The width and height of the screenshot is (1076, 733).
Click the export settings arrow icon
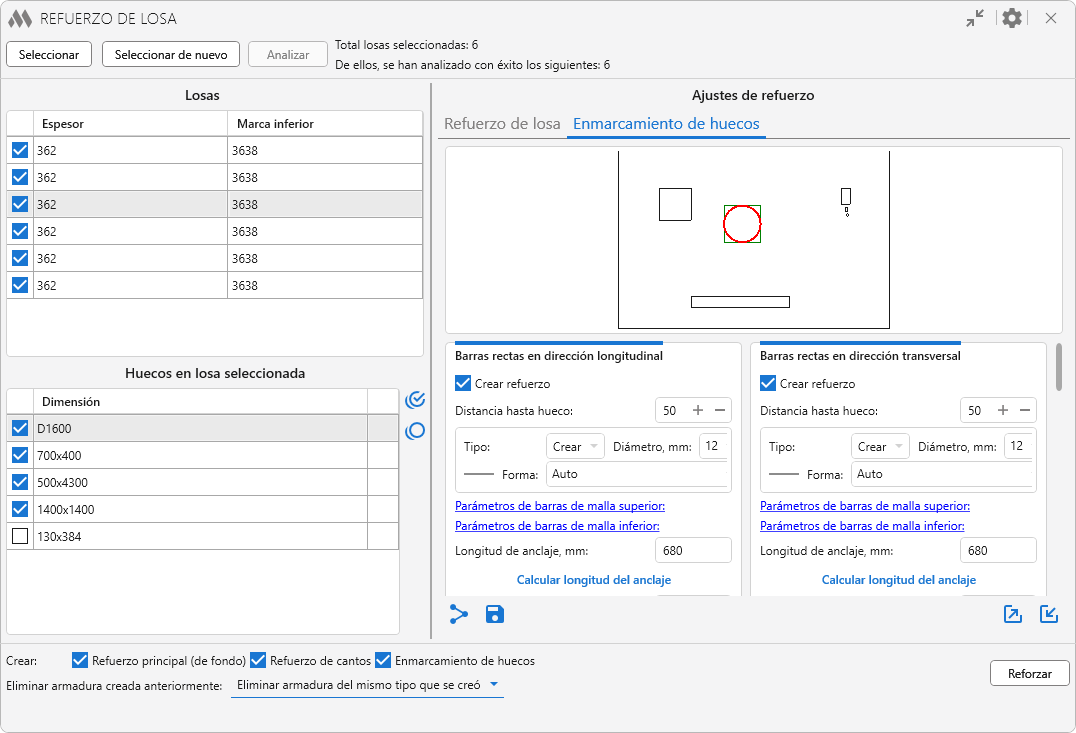point(1013,614)
